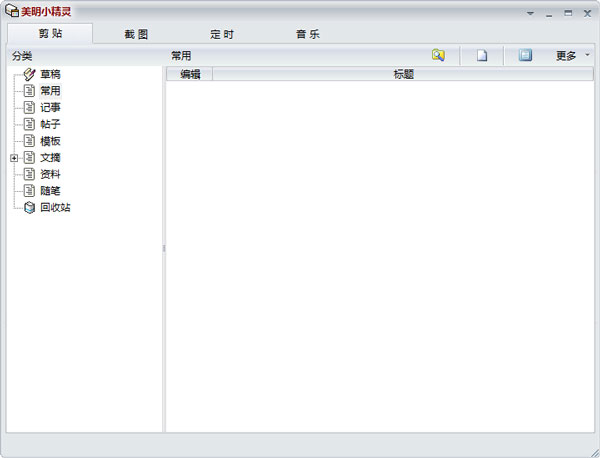Click the 随笔 document icon

point(29,191)
